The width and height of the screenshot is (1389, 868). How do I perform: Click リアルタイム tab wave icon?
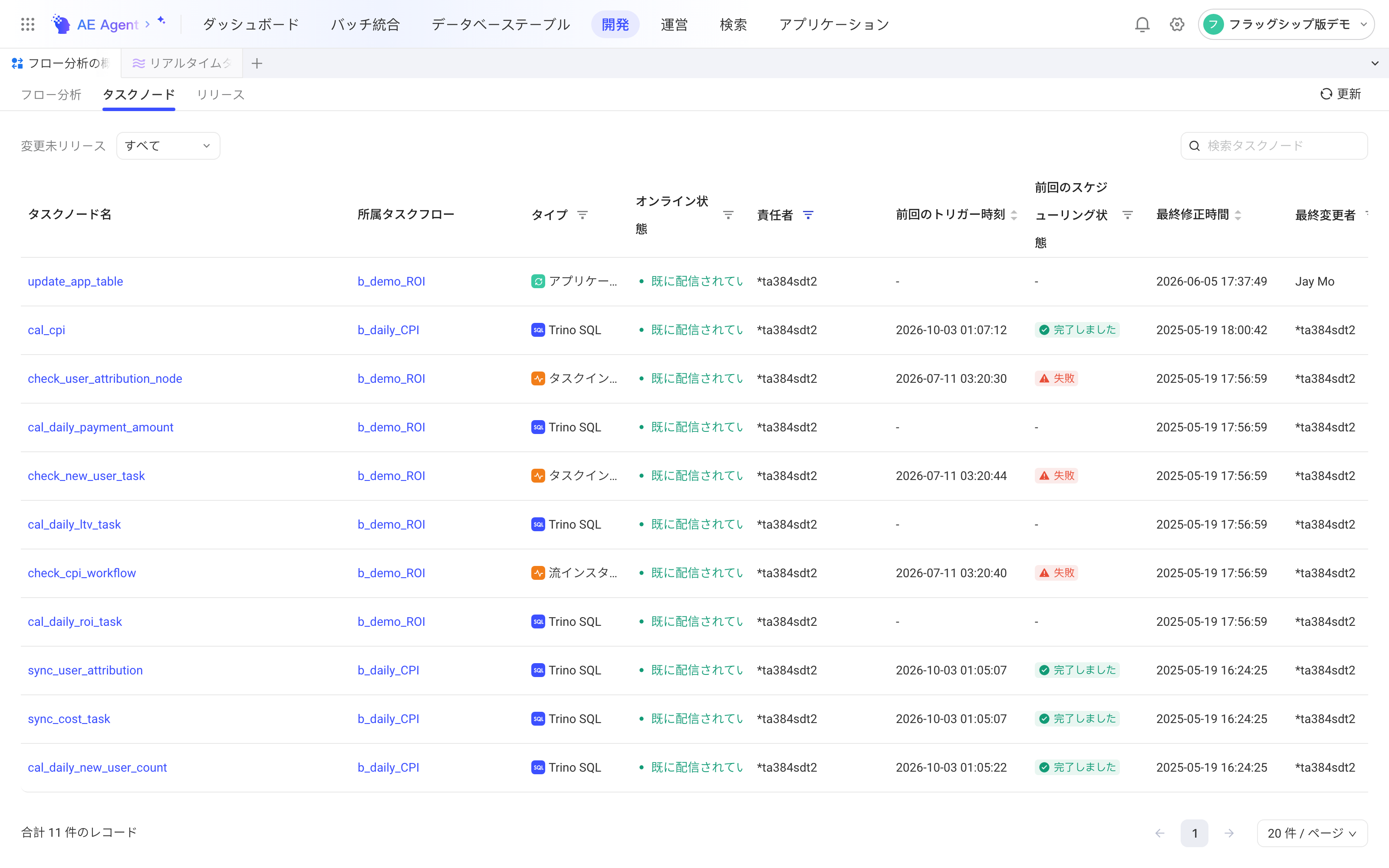(x=138, y=63)
